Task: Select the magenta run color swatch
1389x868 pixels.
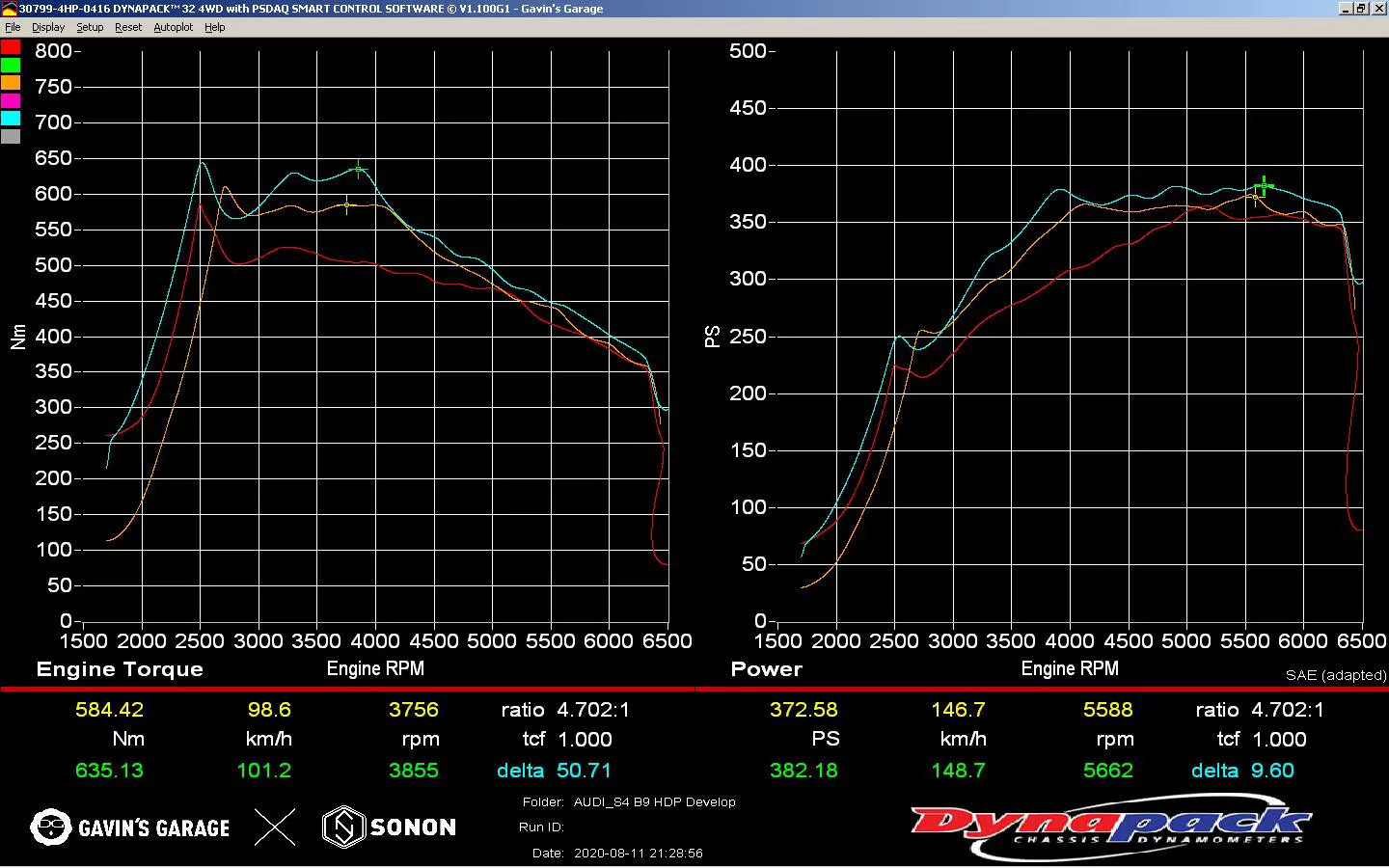Action: [x=11, y=101]
